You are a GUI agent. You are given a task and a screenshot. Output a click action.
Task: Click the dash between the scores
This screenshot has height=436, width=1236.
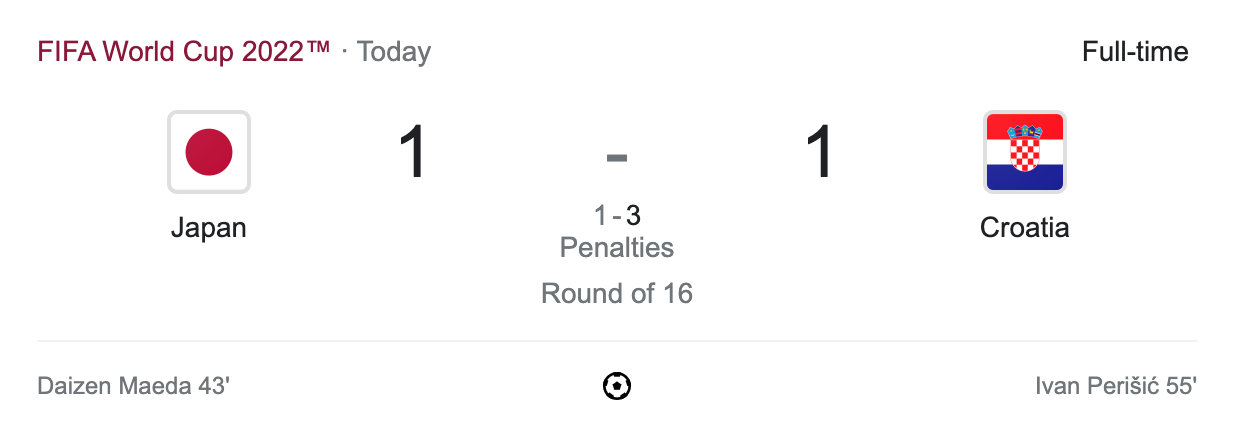coord(617,157)
